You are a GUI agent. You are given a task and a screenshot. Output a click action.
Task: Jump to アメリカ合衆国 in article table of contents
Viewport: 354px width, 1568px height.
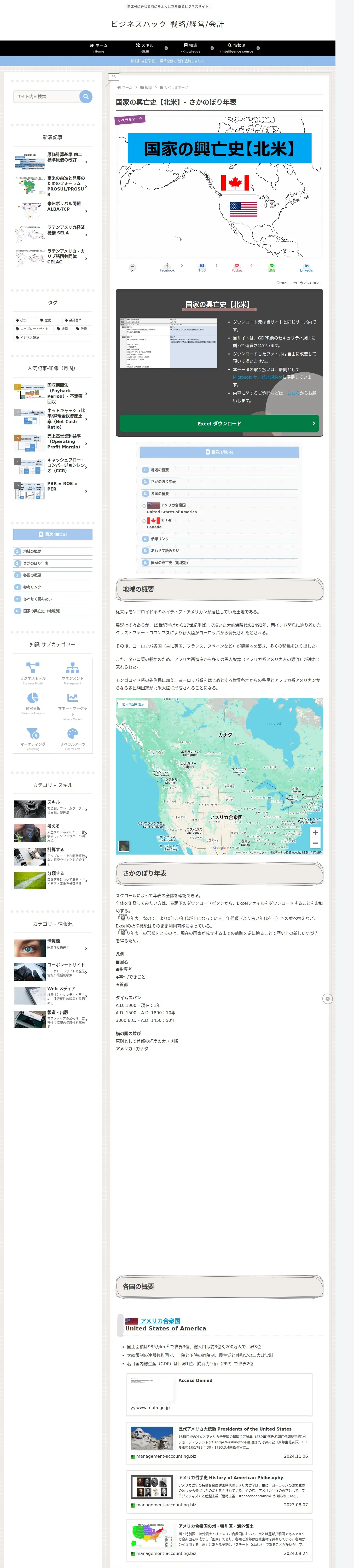tap(172, 508)
